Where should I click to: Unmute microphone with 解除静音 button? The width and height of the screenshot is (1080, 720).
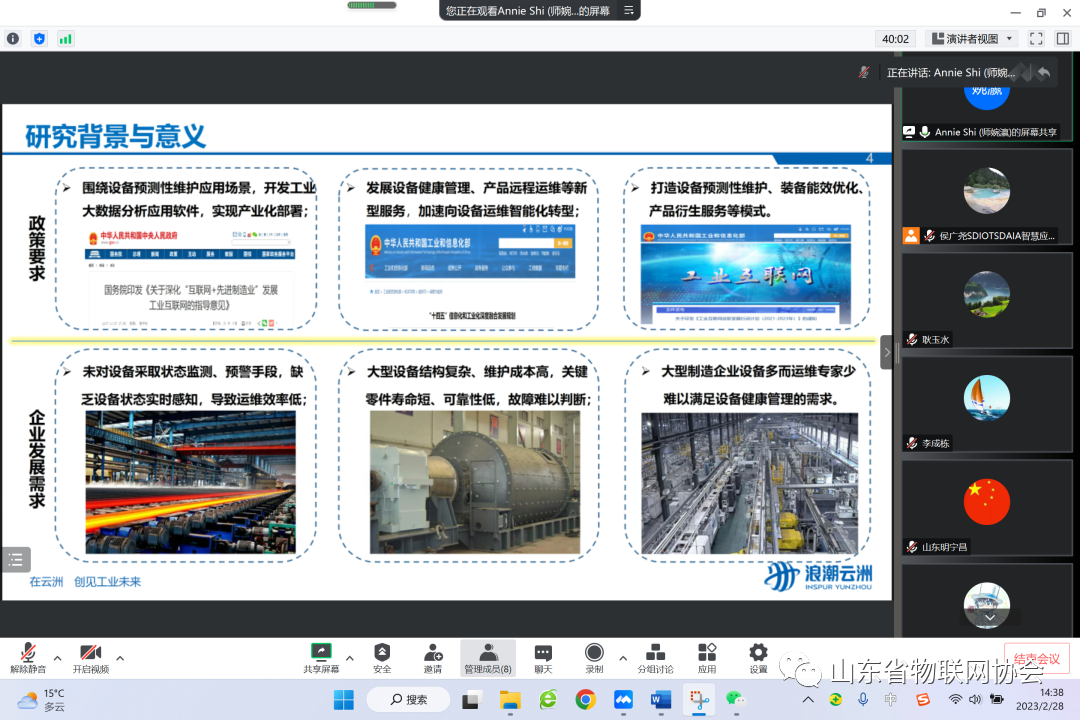click(x=28, y=657)
